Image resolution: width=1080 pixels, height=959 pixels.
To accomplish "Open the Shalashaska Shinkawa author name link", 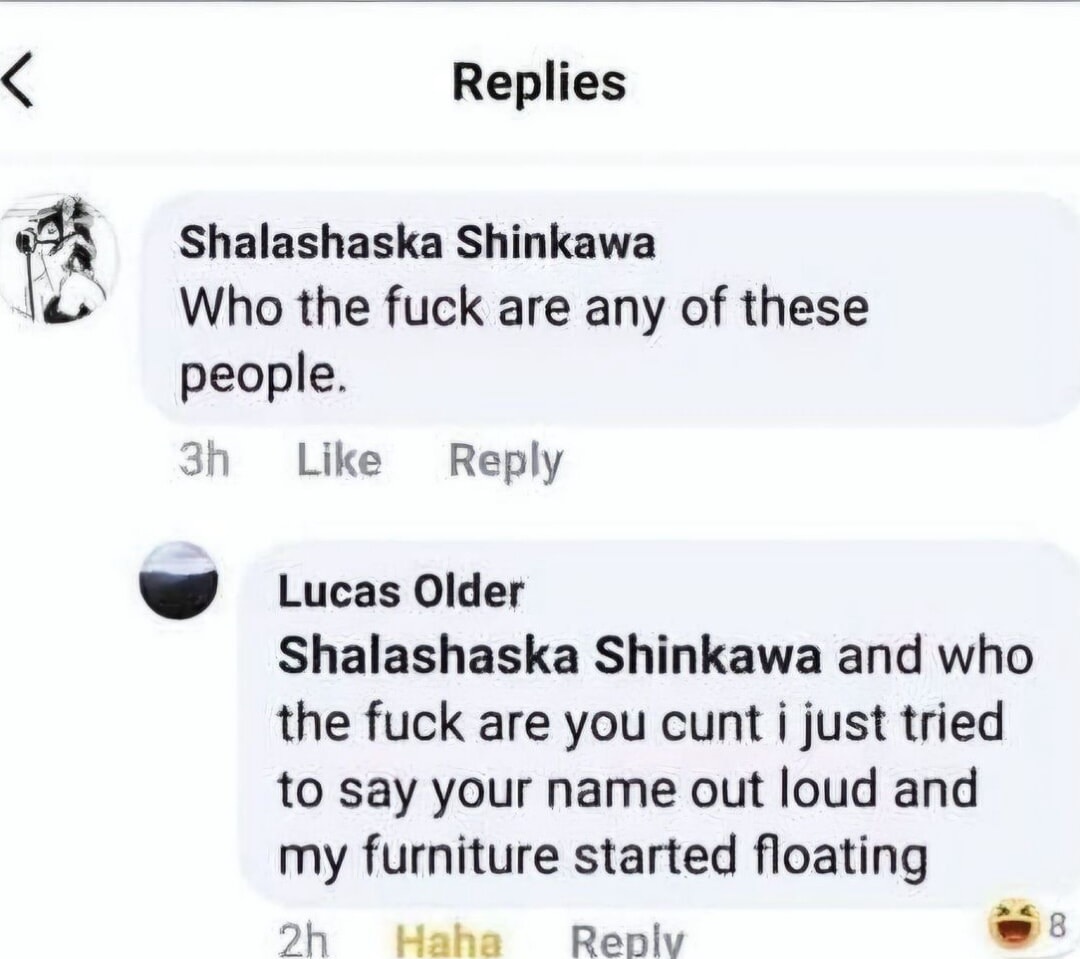I will pos(417,243).
